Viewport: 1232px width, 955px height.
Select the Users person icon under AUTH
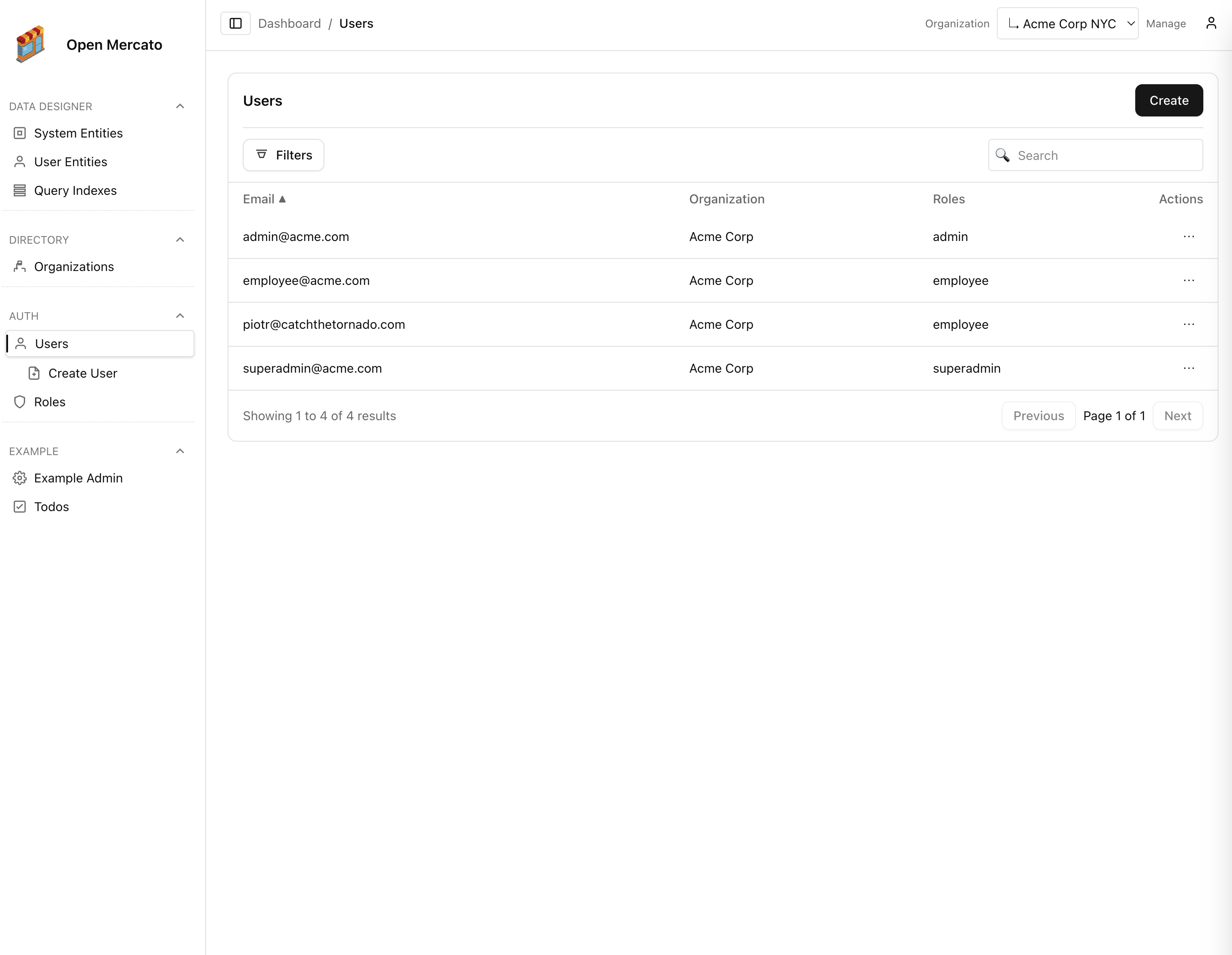point(20,344)
